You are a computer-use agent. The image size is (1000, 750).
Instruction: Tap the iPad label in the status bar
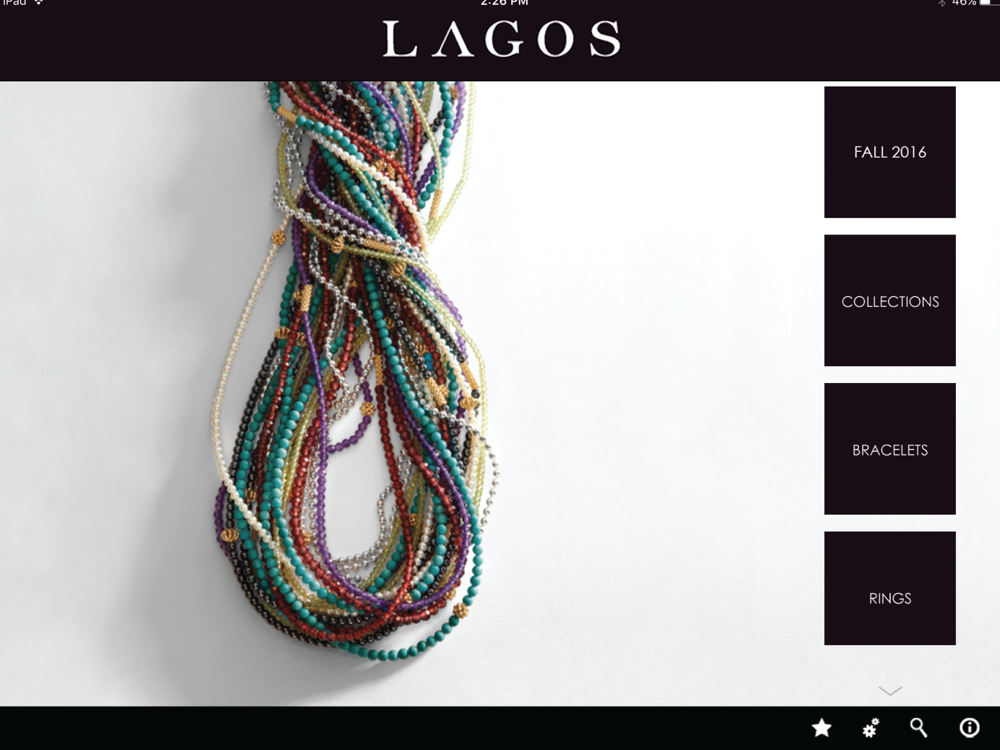point(13,3)
